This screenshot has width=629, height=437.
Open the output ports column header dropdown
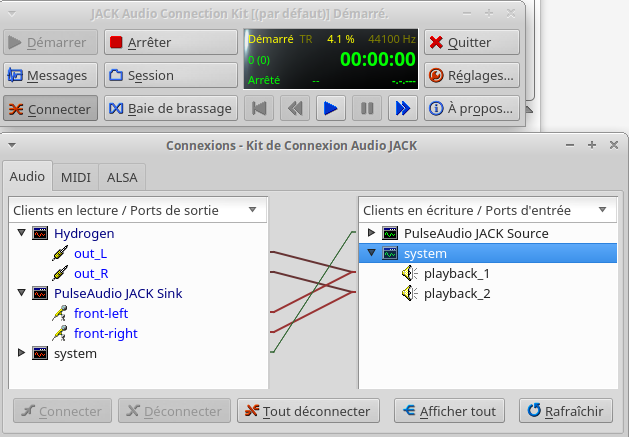point(252,209)
